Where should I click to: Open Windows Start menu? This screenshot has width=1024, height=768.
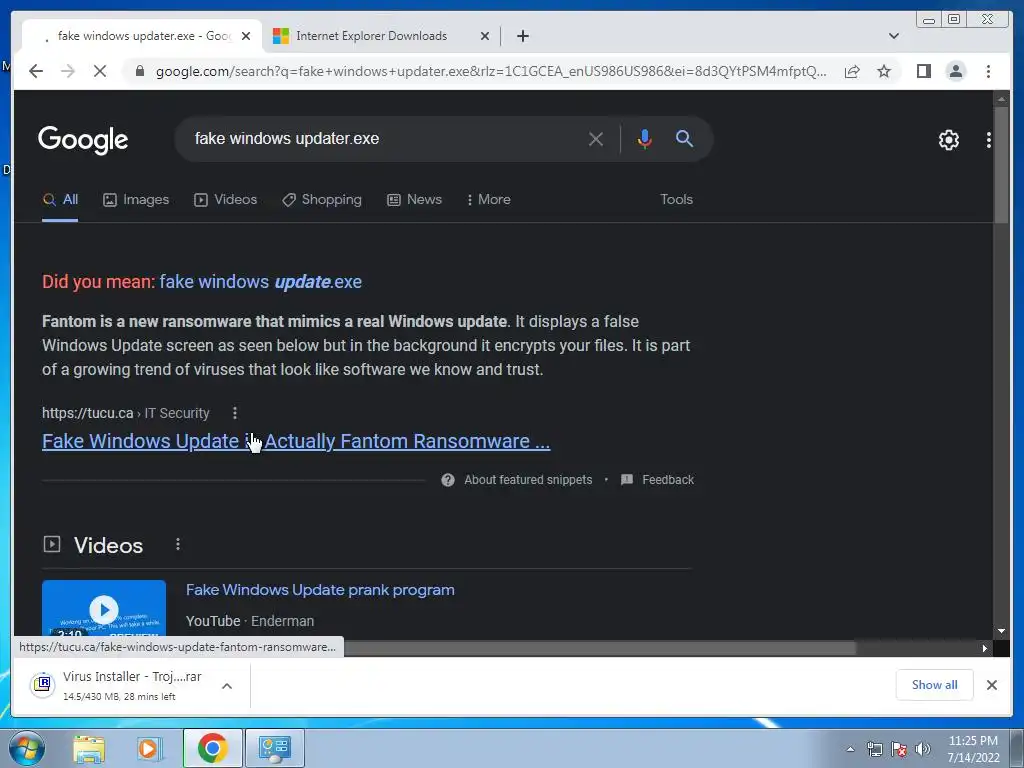pyautogui.click(x=27, y=748)
